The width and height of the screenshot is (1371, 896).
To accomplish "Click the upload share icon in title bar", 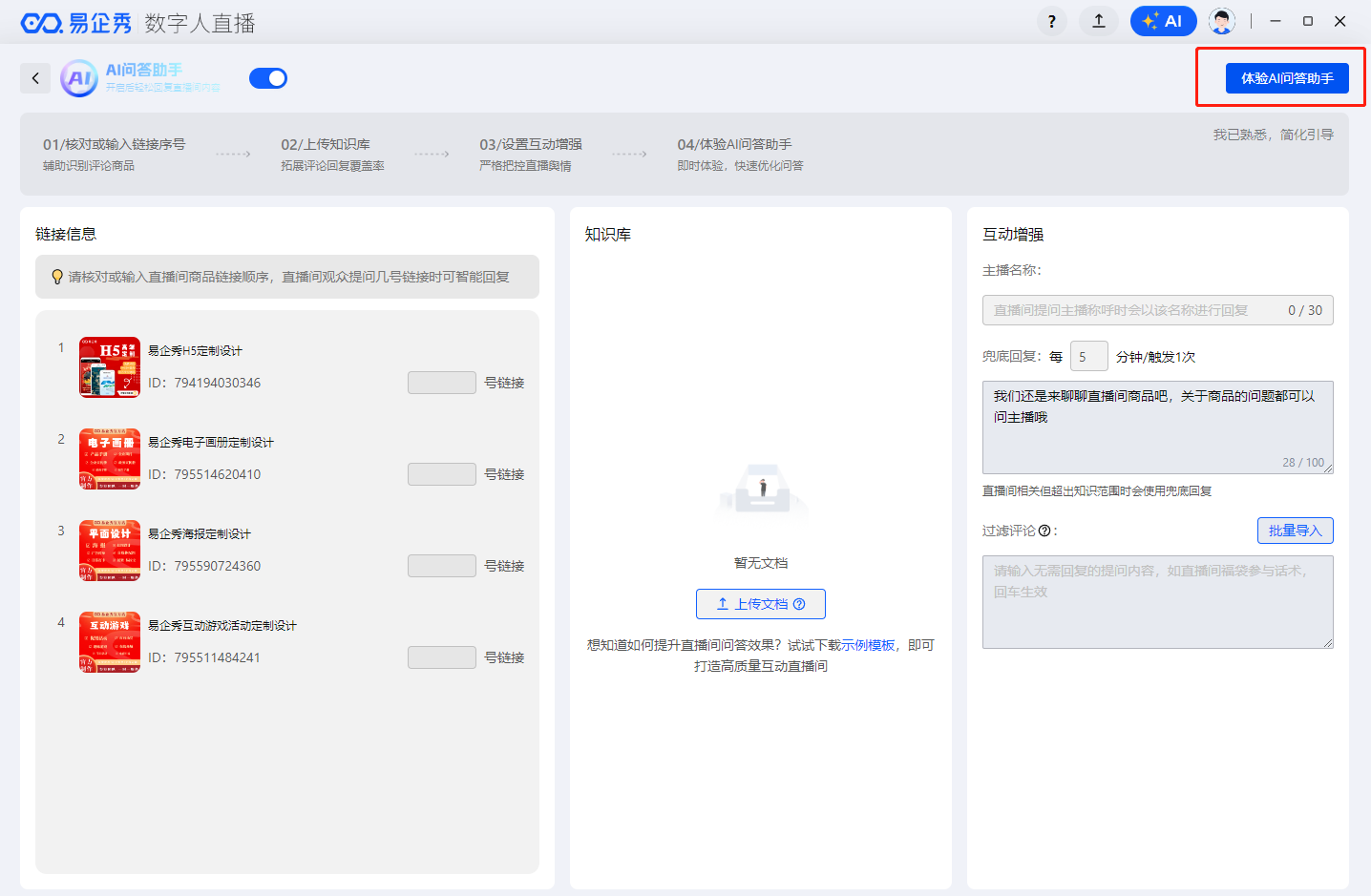I will click(1099, 21).
